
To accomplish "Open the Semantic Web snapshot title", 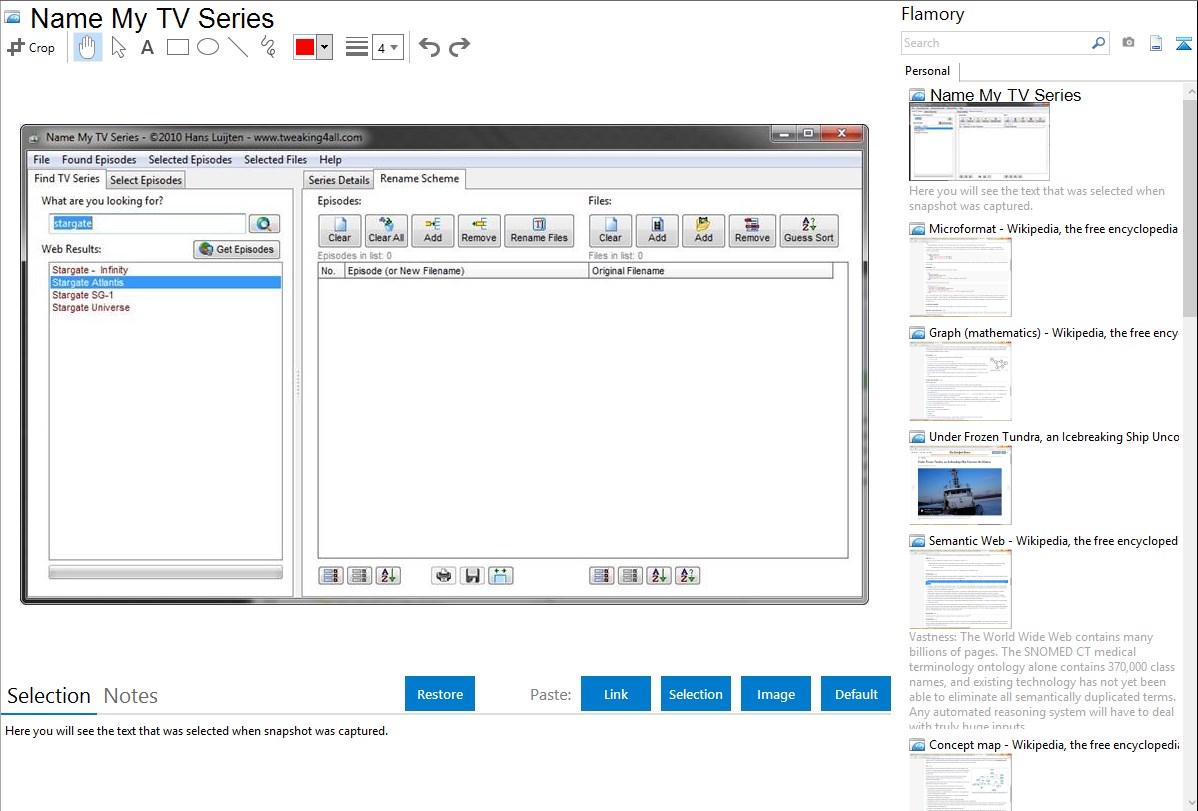I will click(1053, 540).
